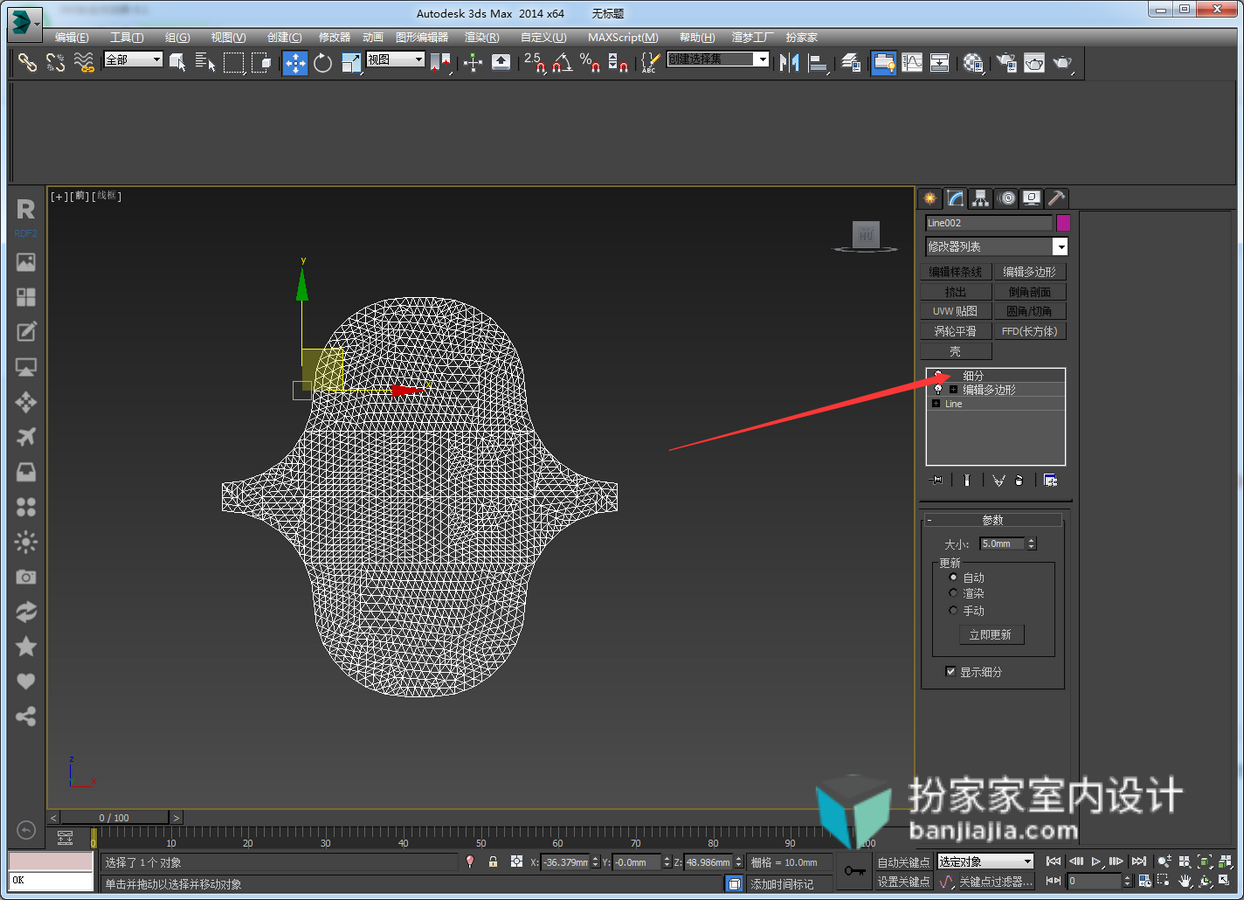Open the application menu logo button

tap(25, 22)
